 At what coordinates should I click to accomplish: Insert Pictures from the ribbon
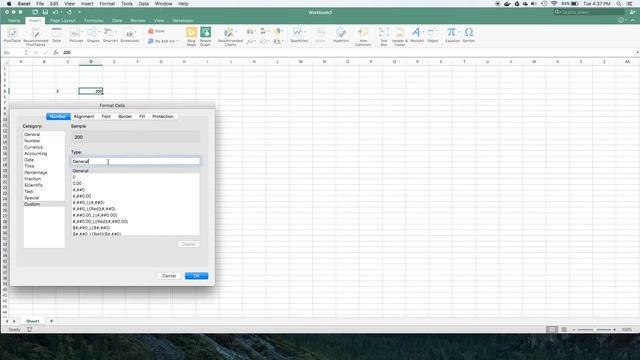[x=76, y=36]
